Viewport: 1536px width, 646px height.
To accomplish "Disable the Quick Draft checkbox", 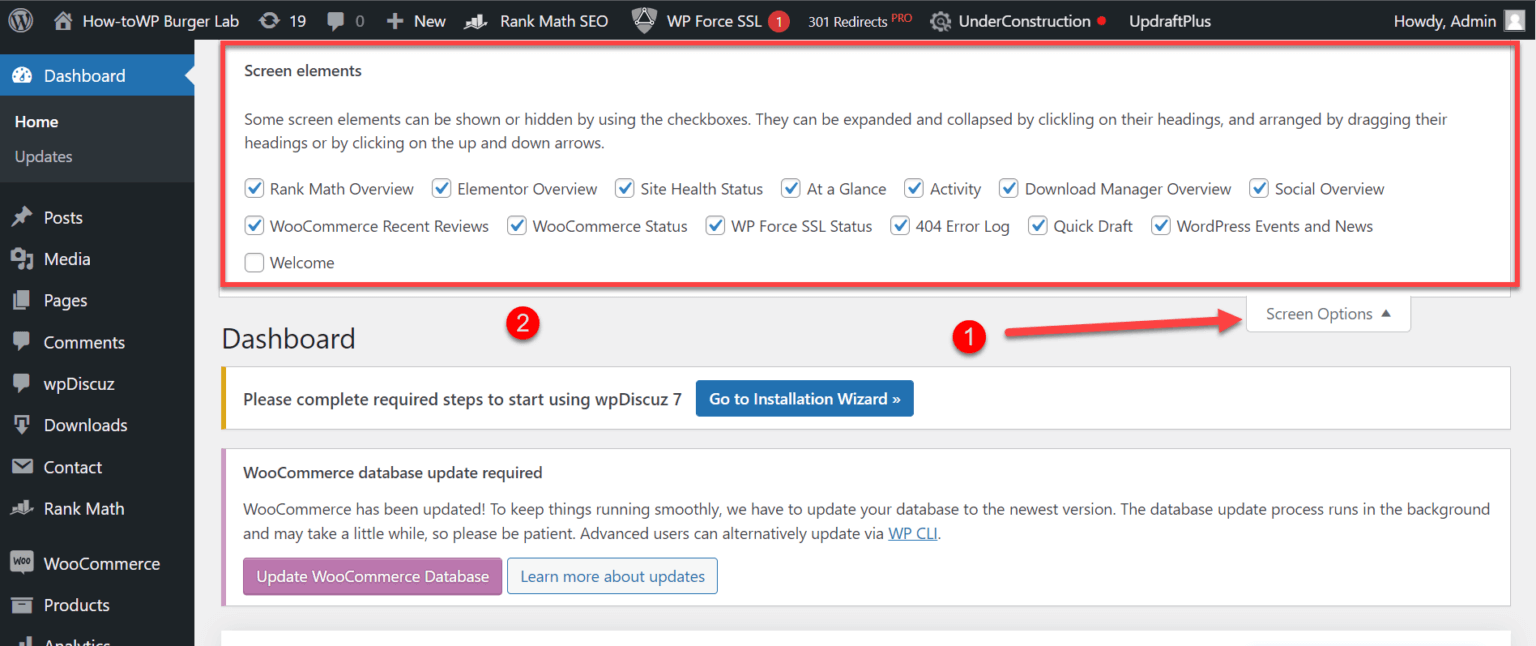I will tap(1038, 225).
